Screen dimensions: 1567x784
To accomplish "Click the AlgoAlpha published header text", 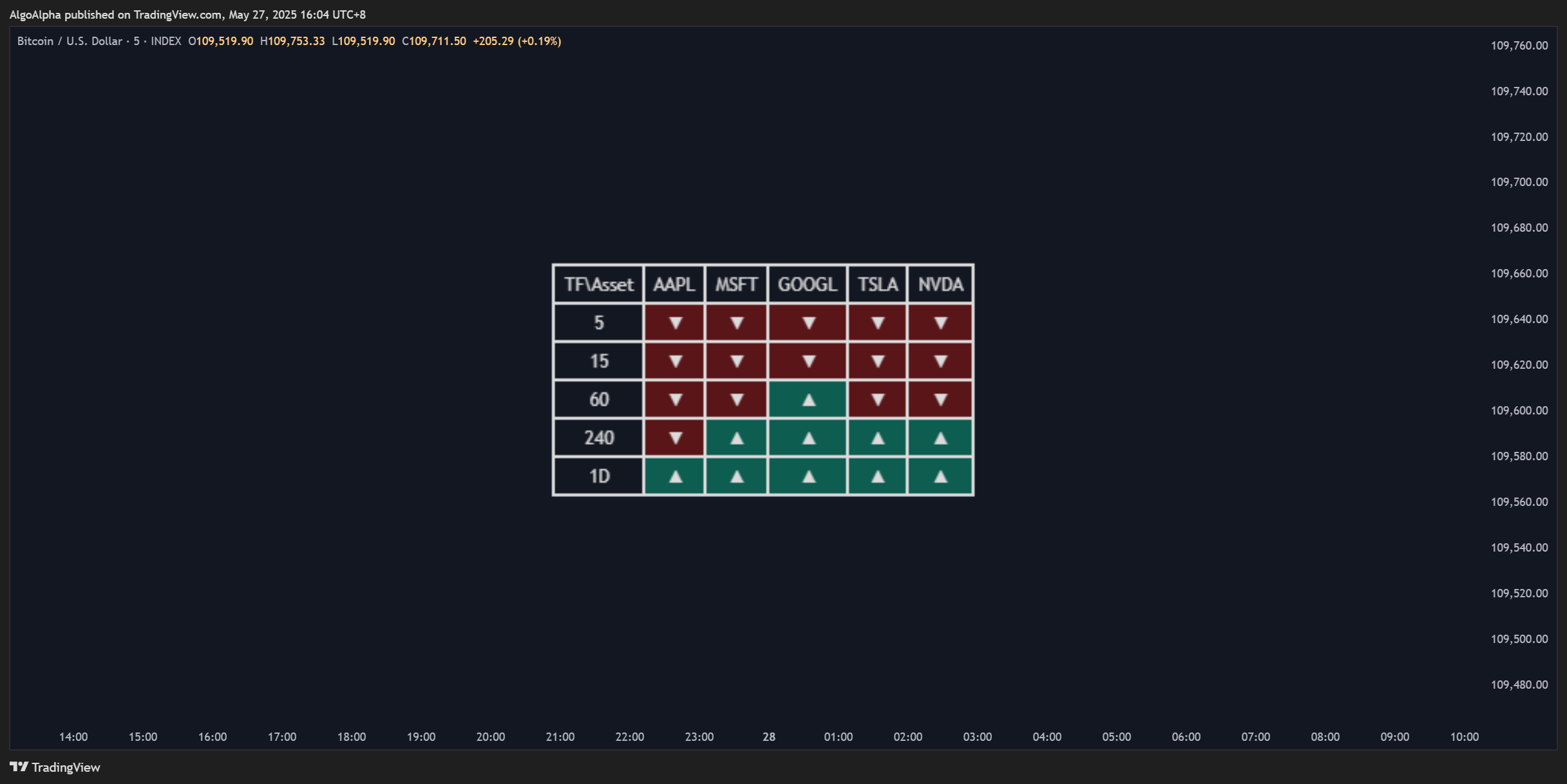I will point(187,14).
